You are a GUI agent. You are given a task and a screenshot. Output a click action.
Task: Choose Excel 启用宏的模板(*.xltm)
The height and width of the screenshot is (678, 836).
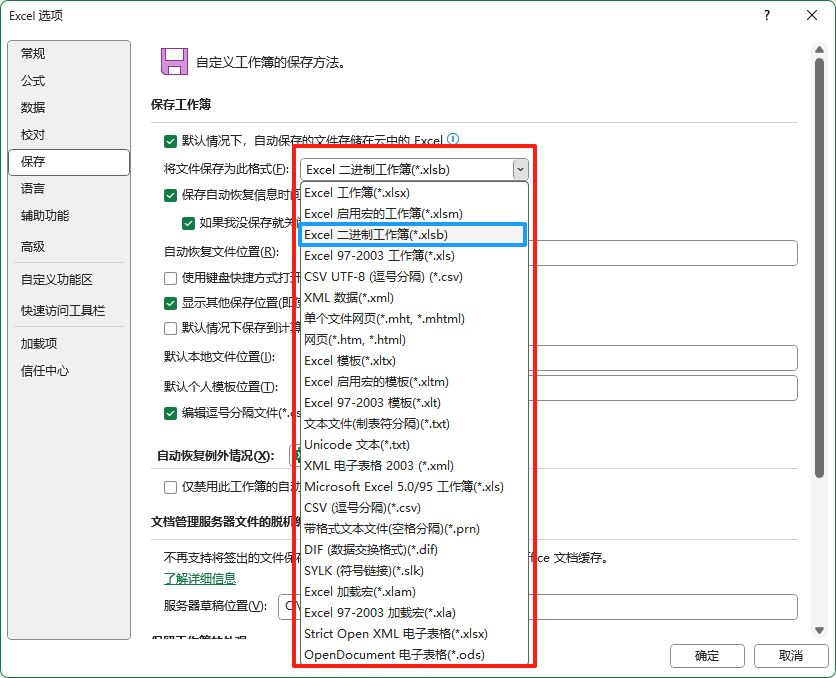coord(414,382)
